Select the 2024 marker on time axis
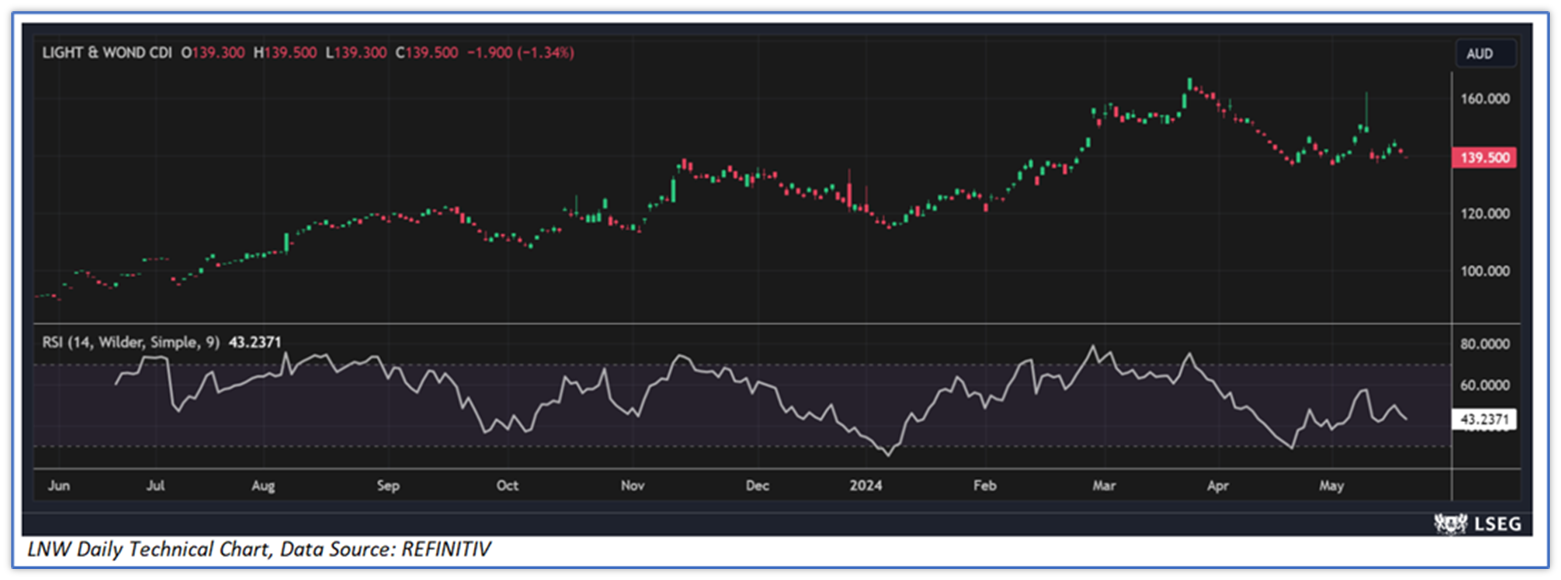This screenshot has height=580, width=1561. pyautogui.click(x=866, y=486)
